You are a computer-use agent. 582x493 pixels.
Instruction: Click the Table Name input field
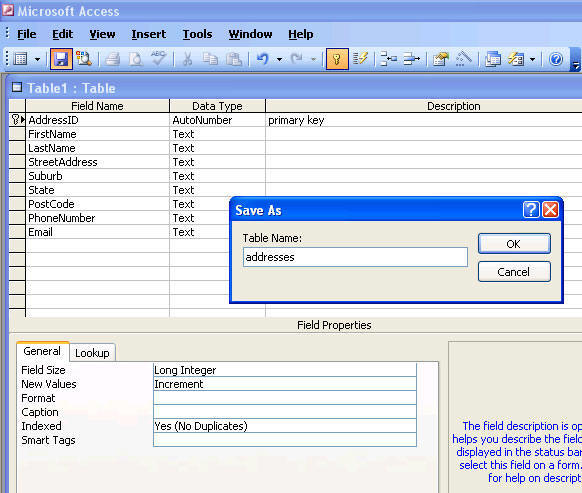tap(355, 257)
